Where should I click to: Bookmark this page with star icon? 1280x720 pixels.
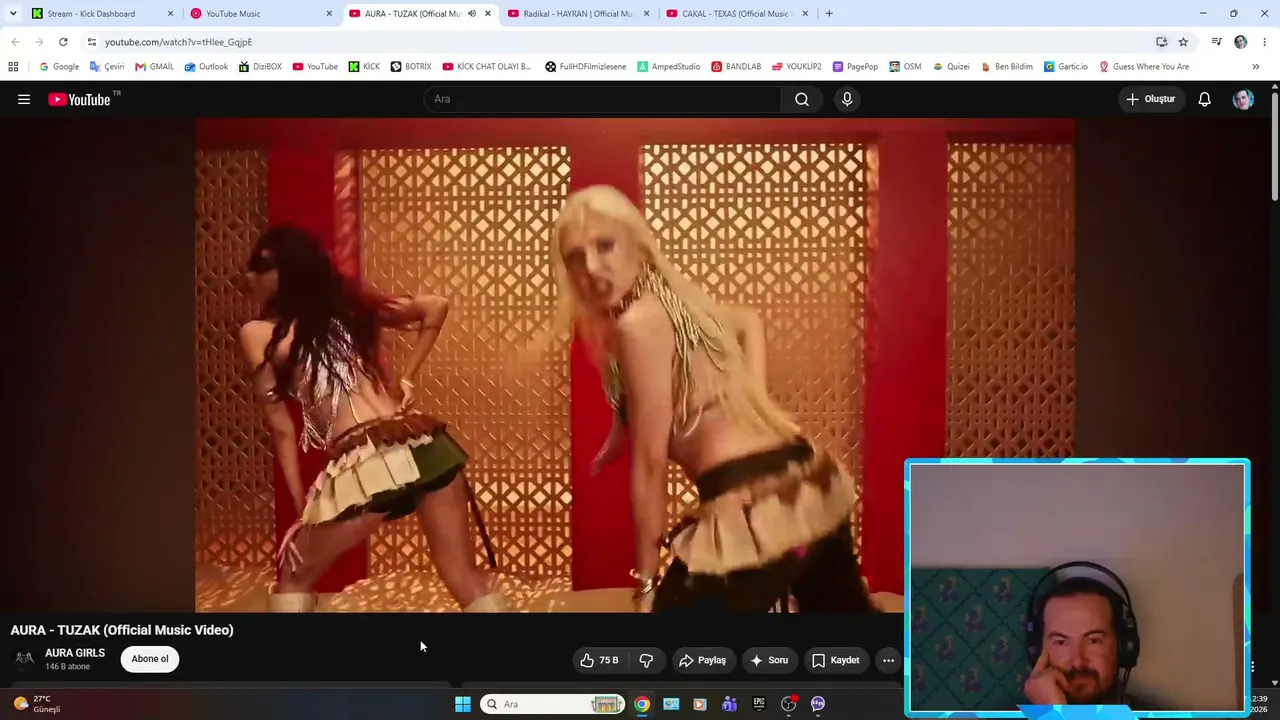click(x=1183, y=42)
